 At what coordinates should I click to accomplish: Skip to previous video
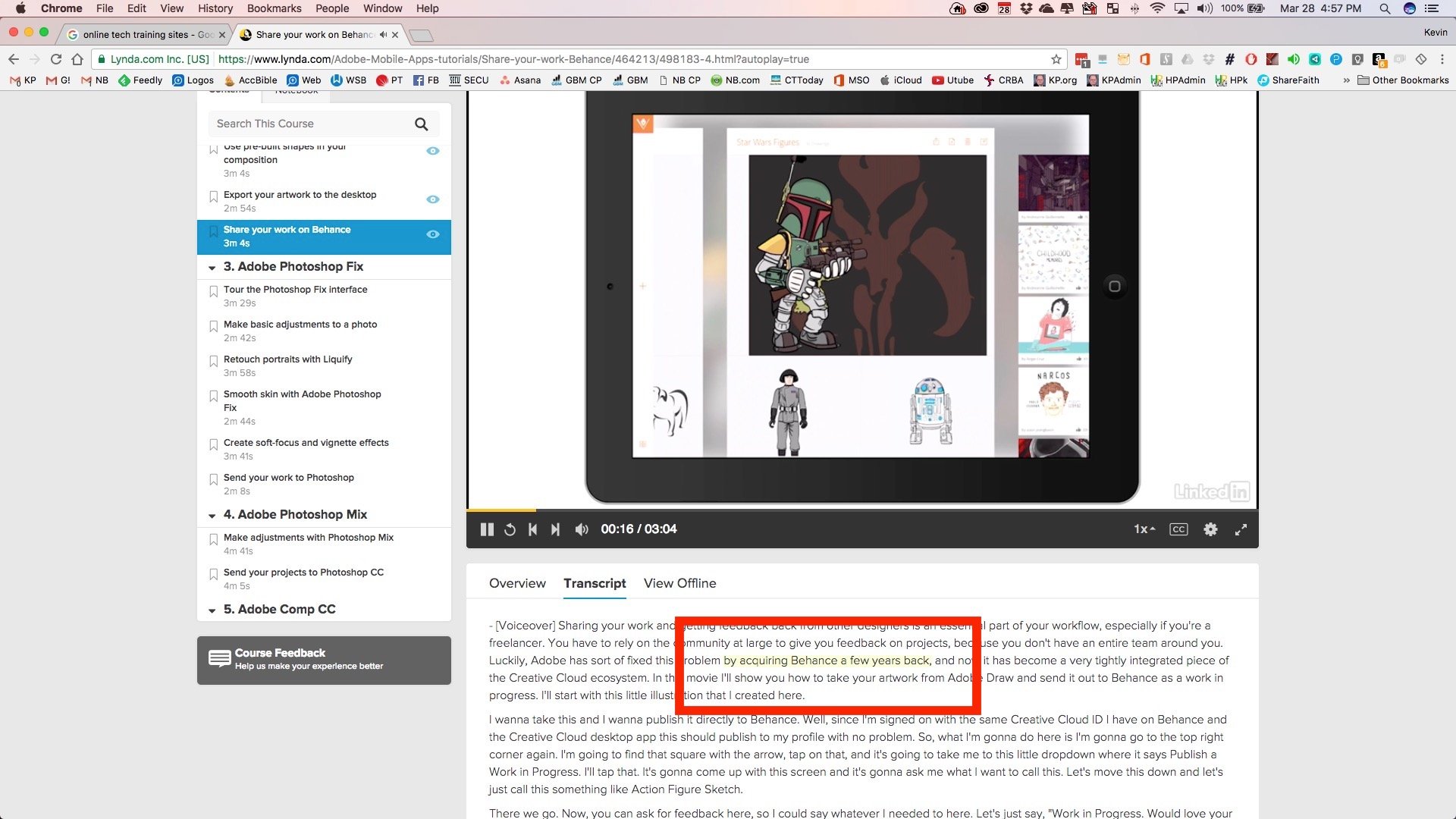[x=533, y=529]
